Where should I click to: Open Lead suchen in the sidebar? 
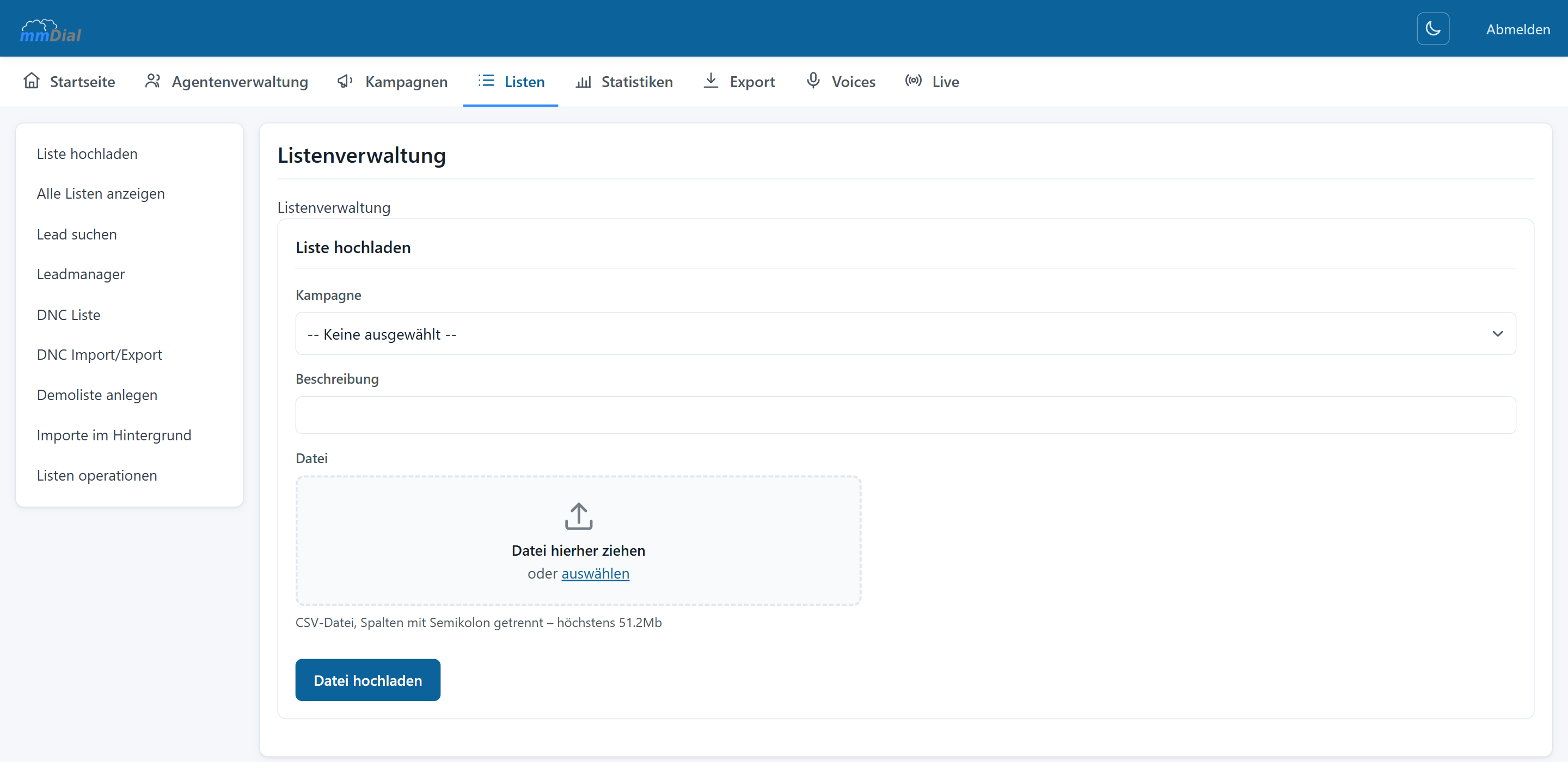(x=77, y=233)
